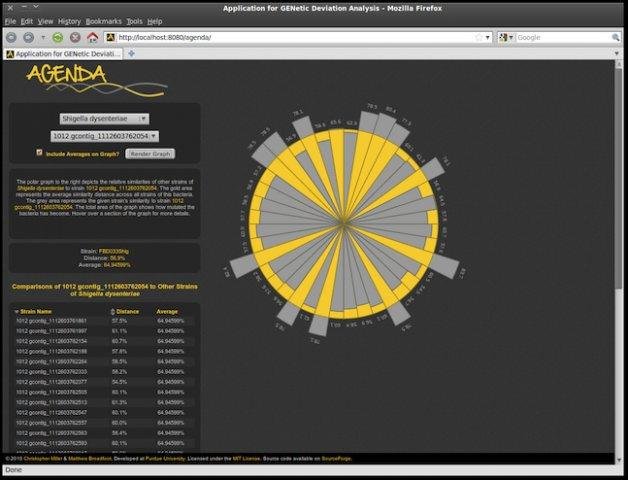This screenshot has height=480, width=628.
Task: Open the list-all-tabs arrow
Action: tap(617, 53)
